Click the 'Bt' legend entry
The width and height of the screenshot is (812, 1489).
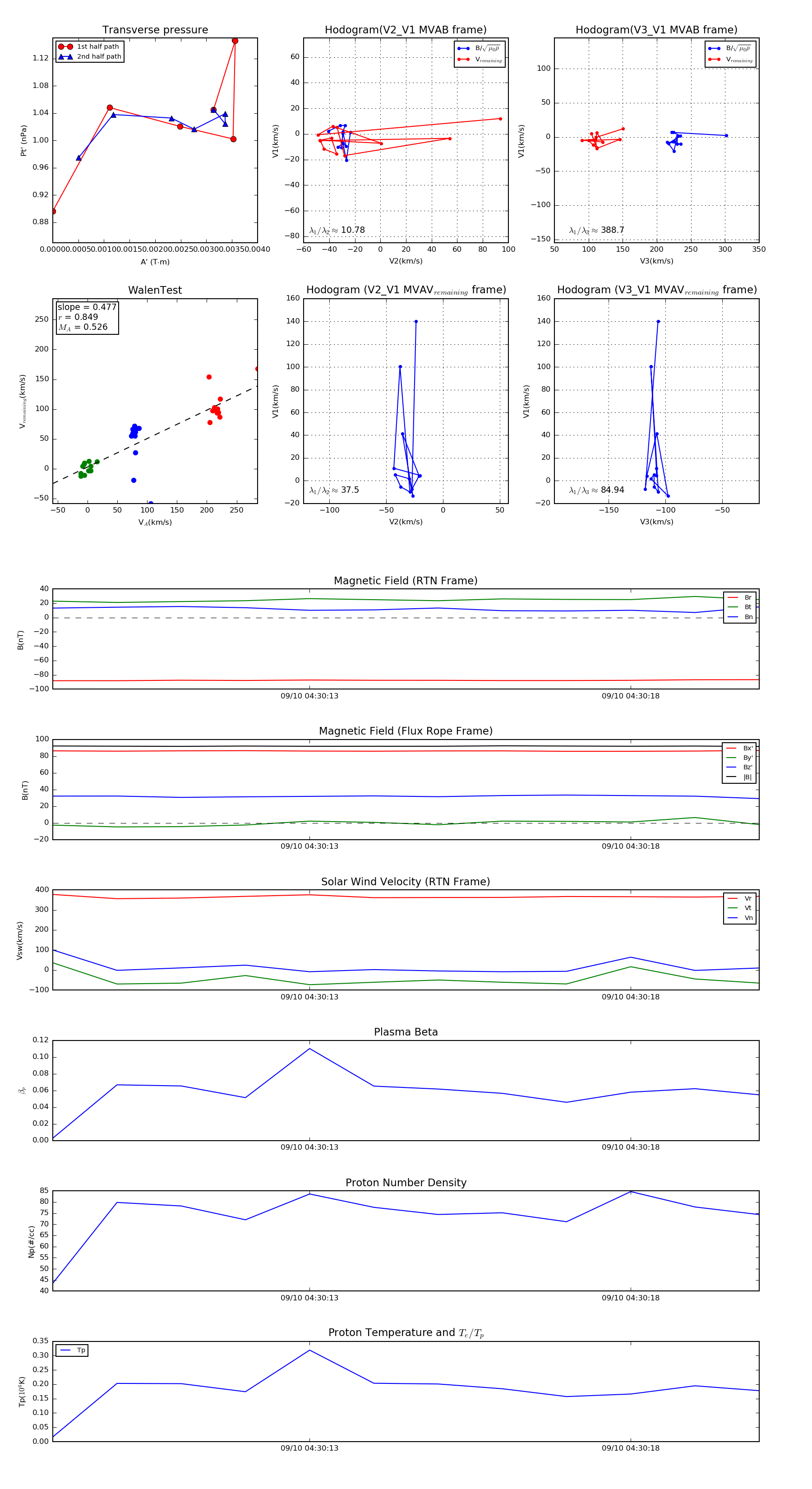[740, 607]
